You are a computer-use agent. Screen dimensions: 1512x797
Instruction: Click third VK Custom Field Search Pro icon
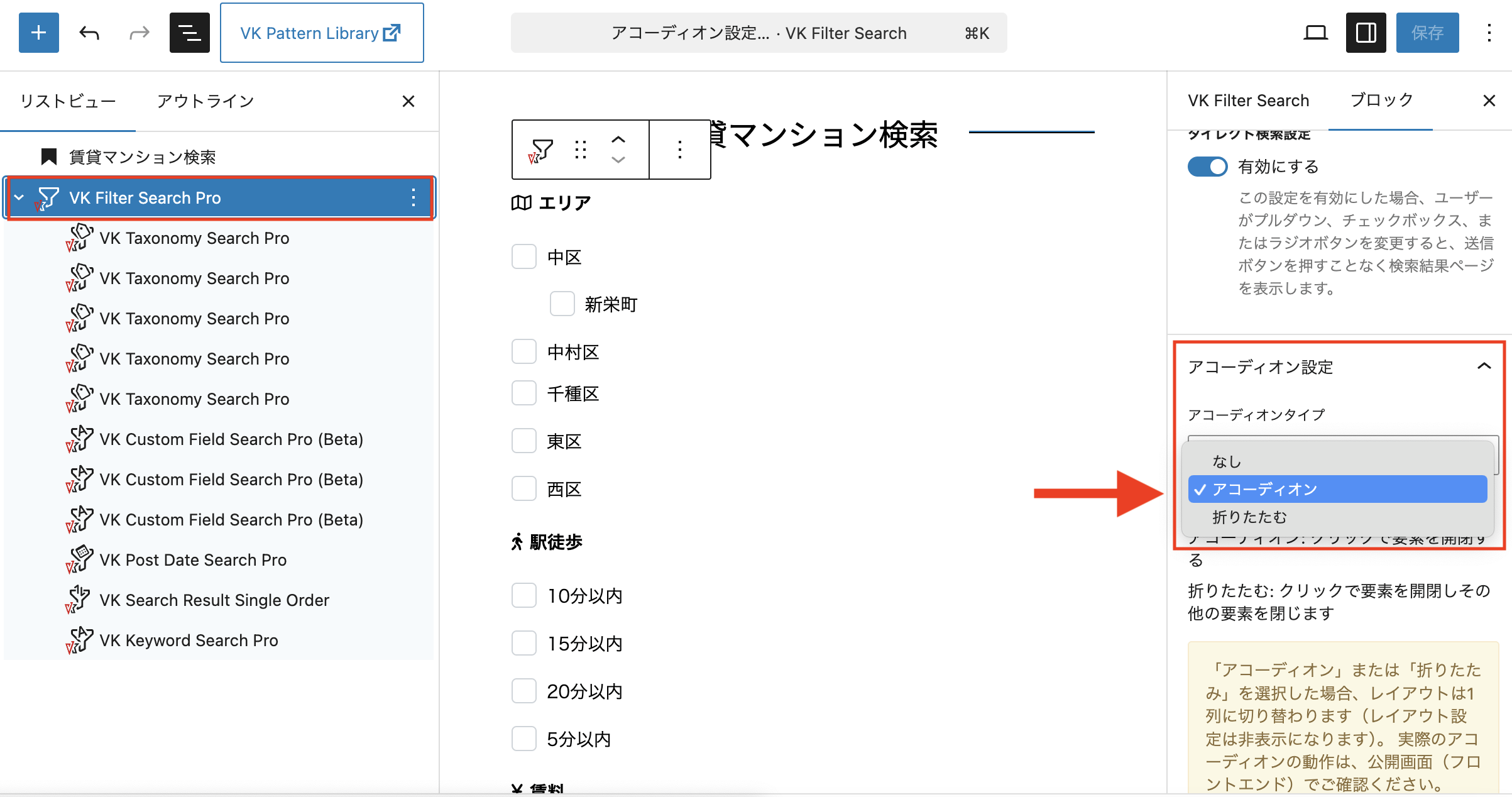tap(79, 520)
